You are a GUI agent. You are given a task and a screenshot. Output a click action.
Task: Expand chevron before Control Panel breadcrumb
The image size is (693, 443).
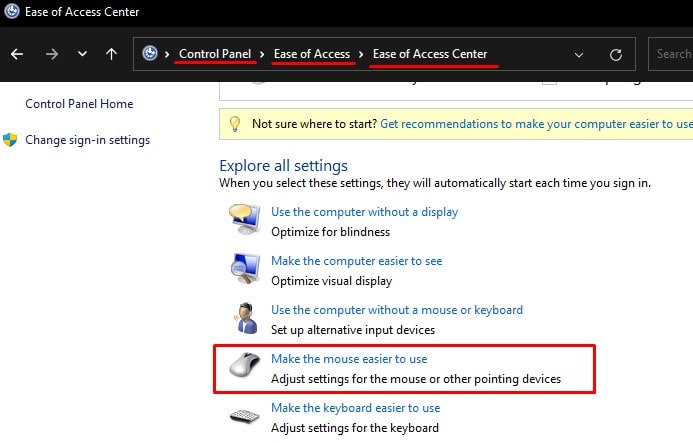pos(167,54)
